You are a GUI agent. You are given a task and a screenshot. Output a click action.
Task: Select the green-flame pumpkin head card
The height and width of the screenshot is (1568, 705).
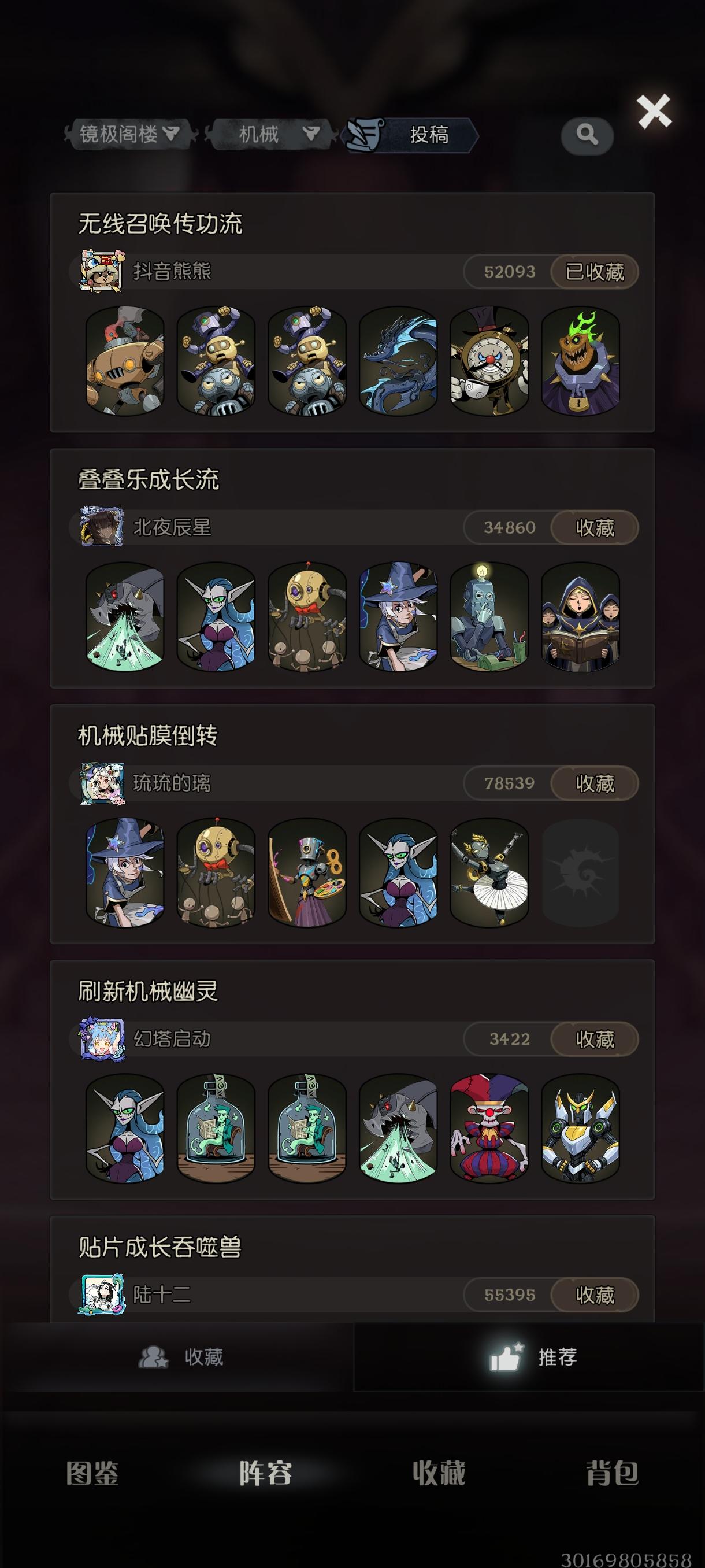click(580, 361)
